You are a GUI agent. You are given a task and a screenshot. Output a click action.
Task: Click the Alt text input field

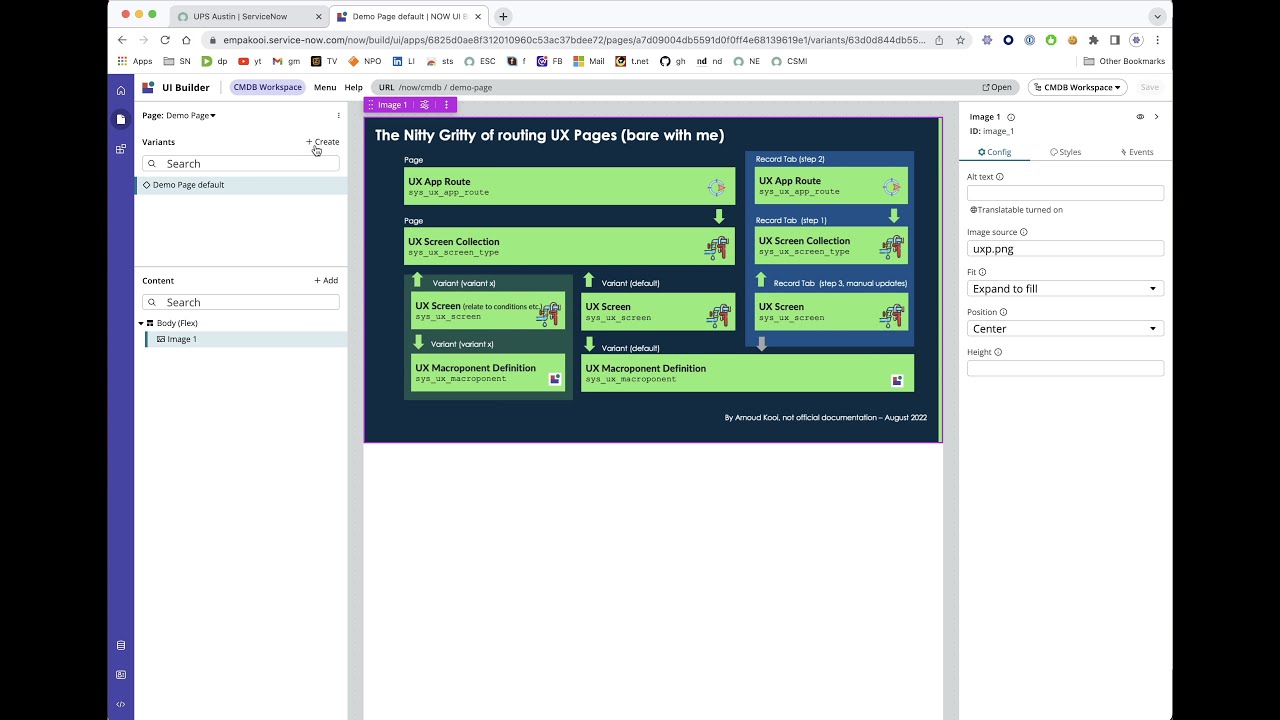(1065, 193)
